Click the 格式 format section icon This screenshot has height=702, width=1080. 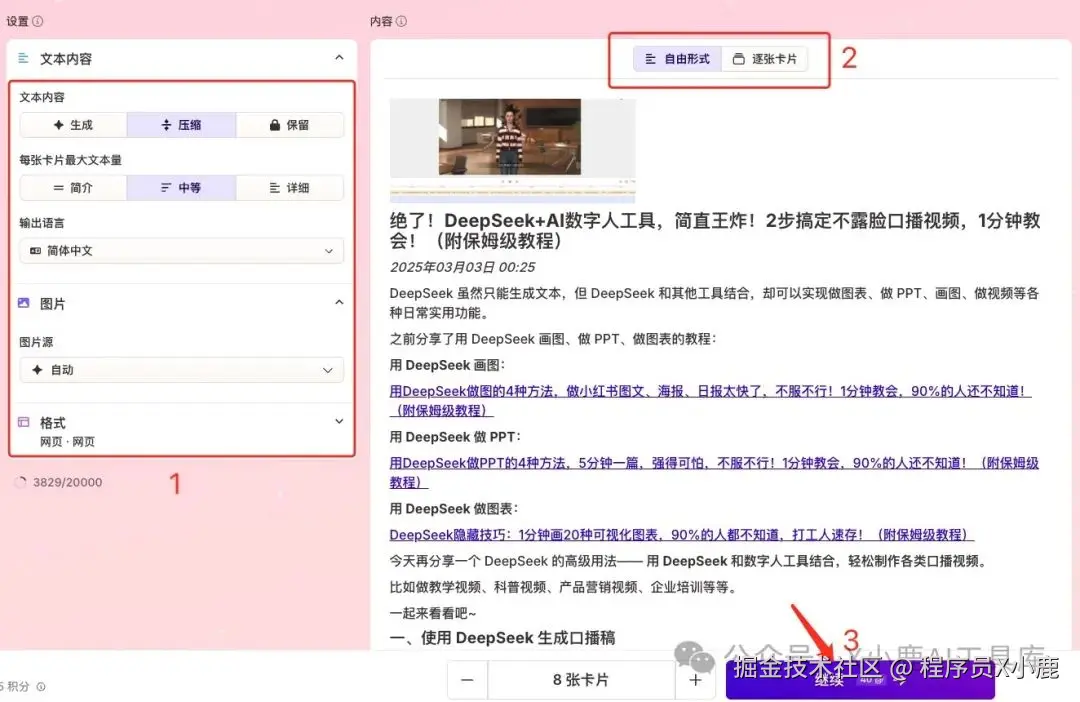(25, 421)
